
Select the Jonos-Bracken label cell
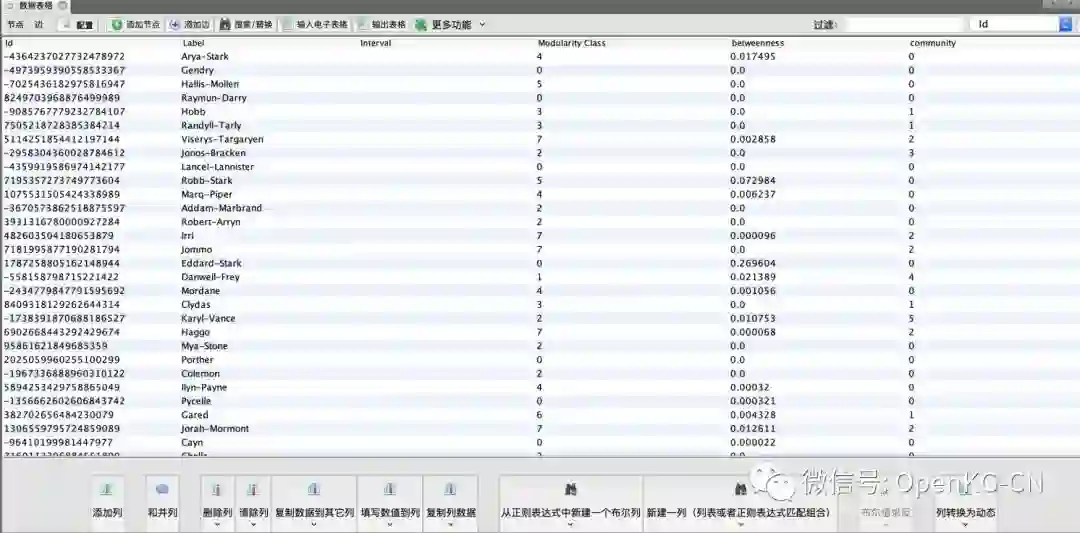coord(214,153)
